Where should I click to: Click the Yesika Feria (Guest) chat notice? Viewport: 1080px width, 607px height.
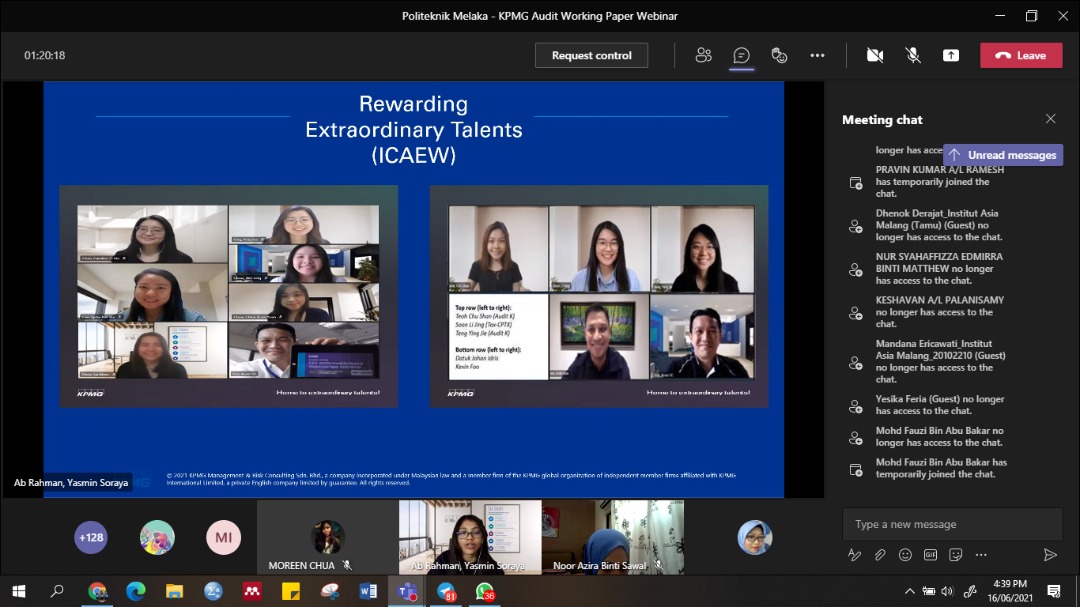939,405
